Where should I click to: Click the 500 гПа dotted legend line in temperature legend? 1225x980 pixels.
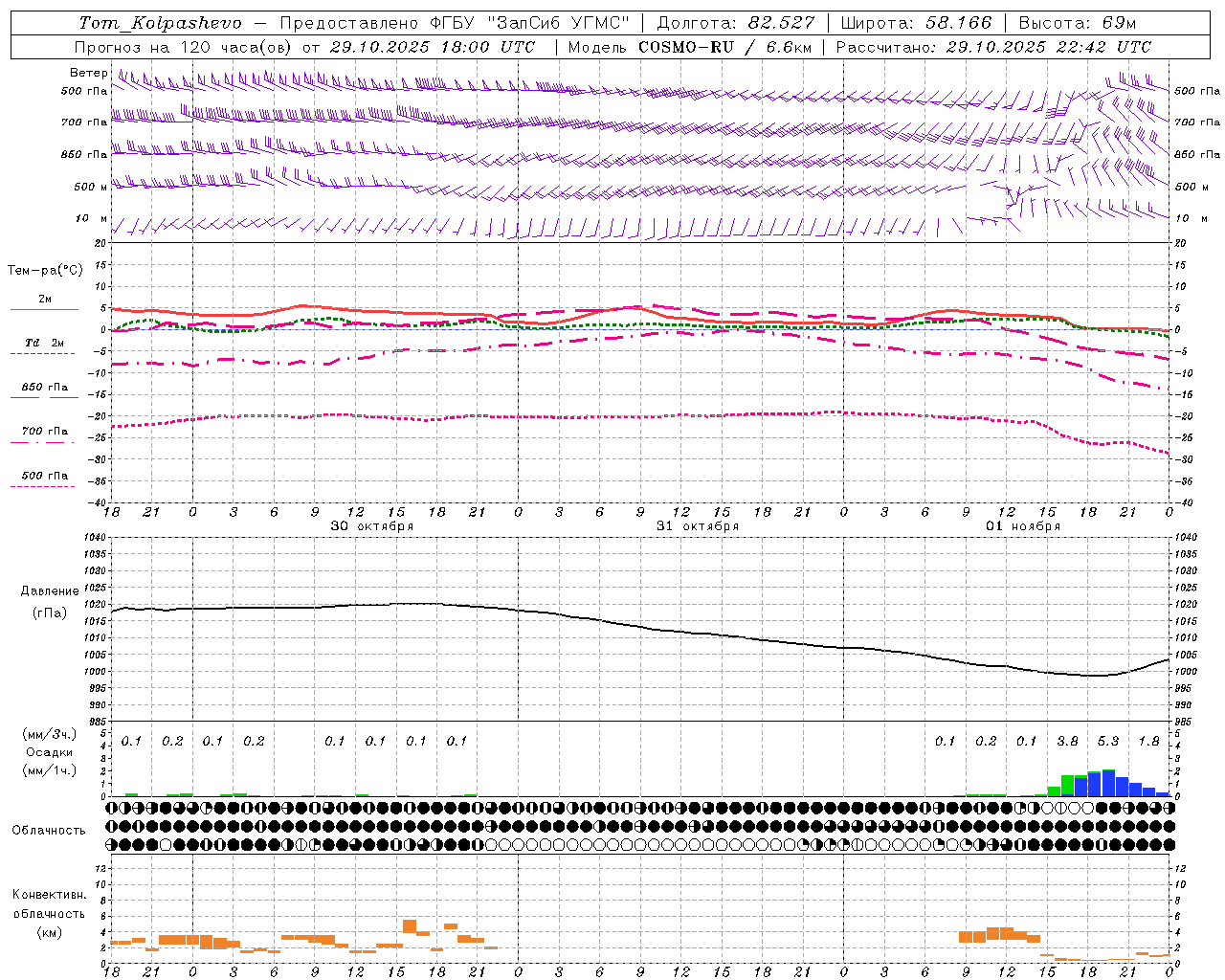pos(44,486)
